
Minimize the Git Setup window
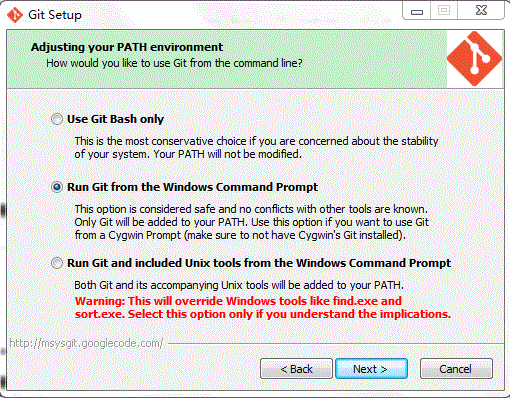(417, 11)
